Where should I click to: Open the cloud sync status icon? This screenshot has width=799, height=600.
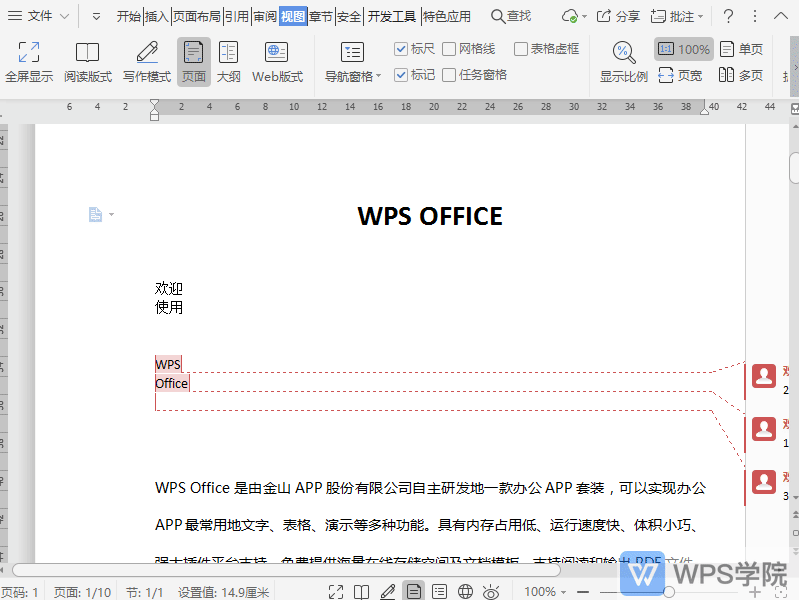click(x=570, y=16)
